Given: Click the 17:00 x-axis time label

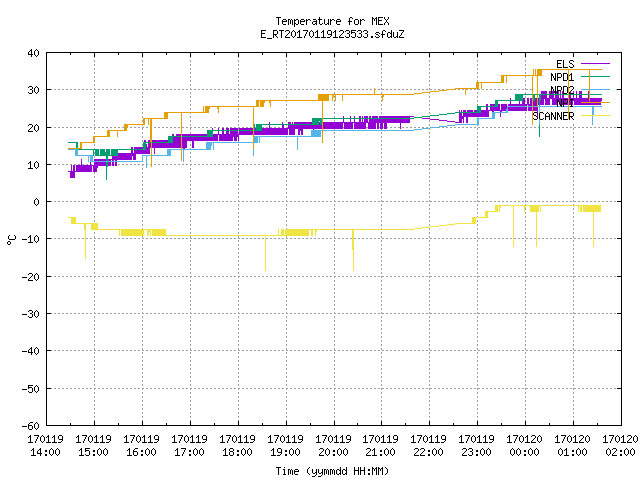Looking at the screenshot, I should click(189, 453).
